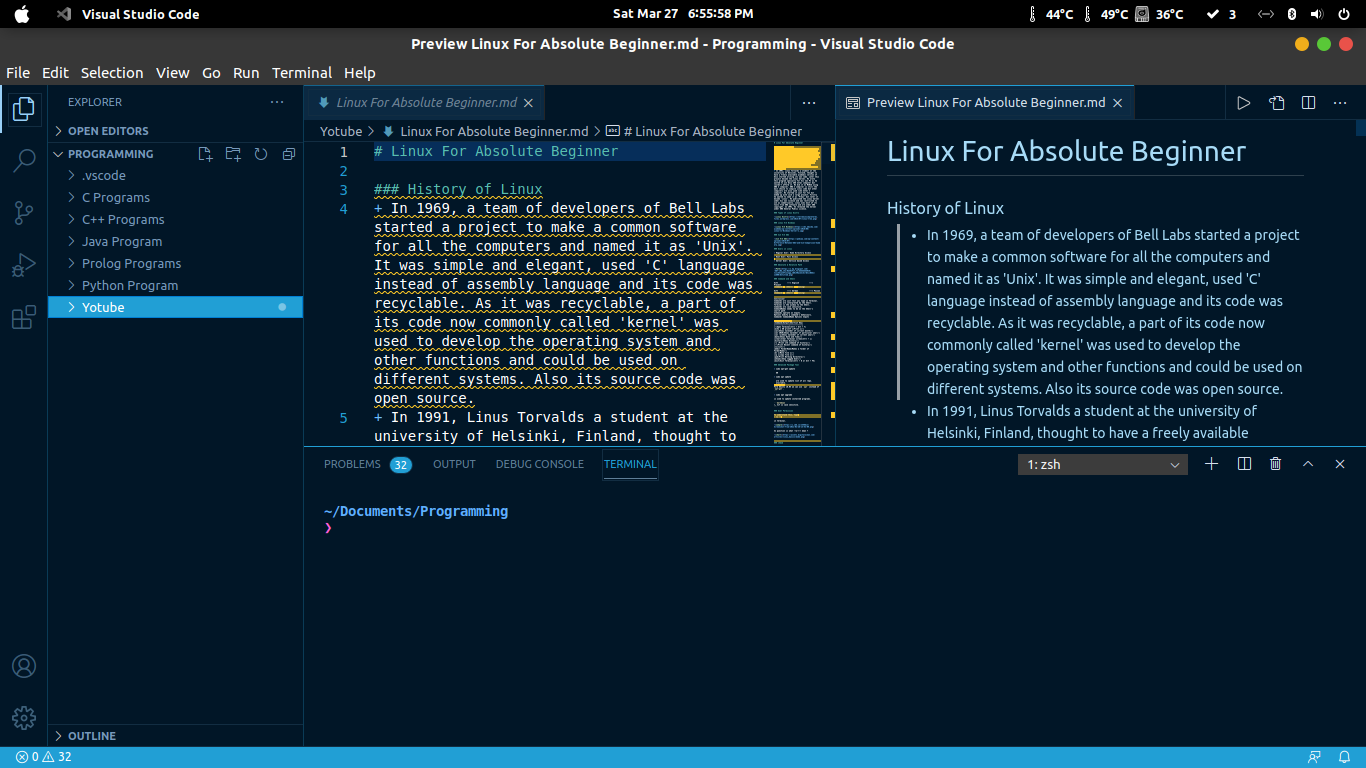Screen dimensions: 1366x768
Task: Collapse all folders in Explorer
Action: [x=289, y=154]
